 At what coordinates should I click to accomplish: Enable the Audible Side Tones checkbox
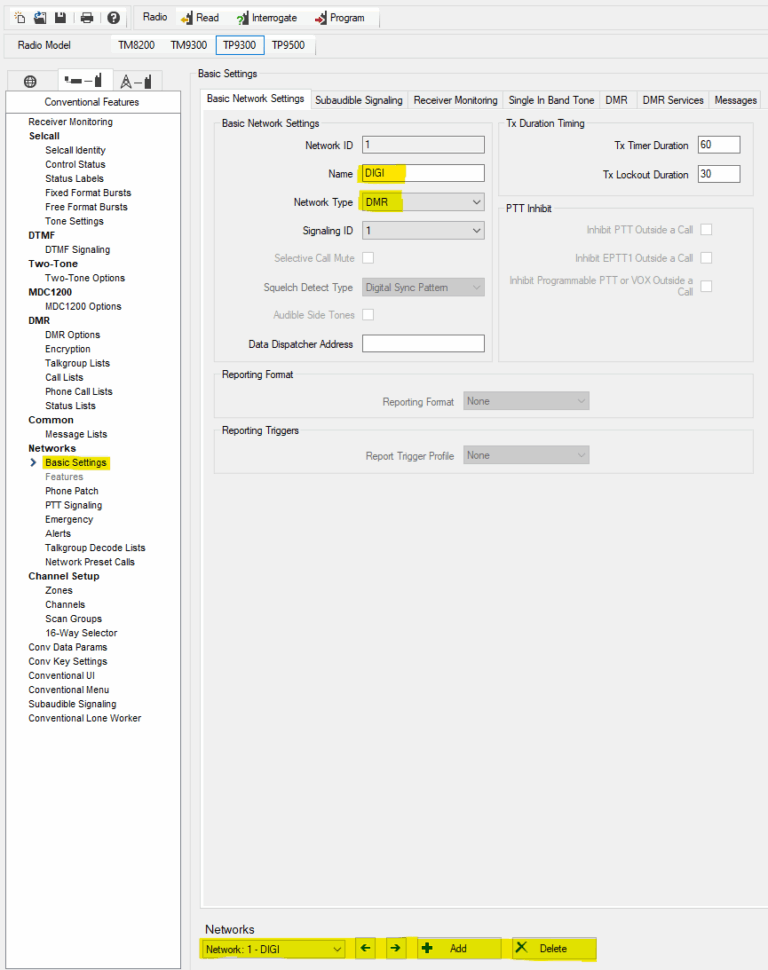click(x=368, y=315)
